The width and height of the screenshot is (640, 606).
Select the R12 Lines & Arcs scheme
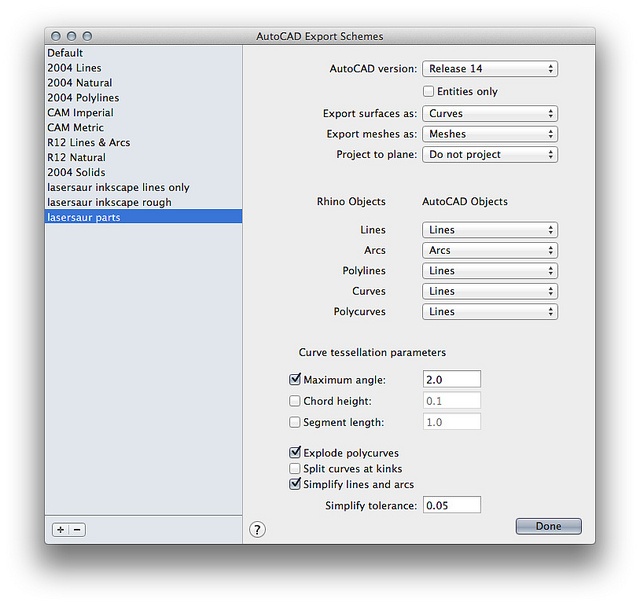tap(143, 142)
